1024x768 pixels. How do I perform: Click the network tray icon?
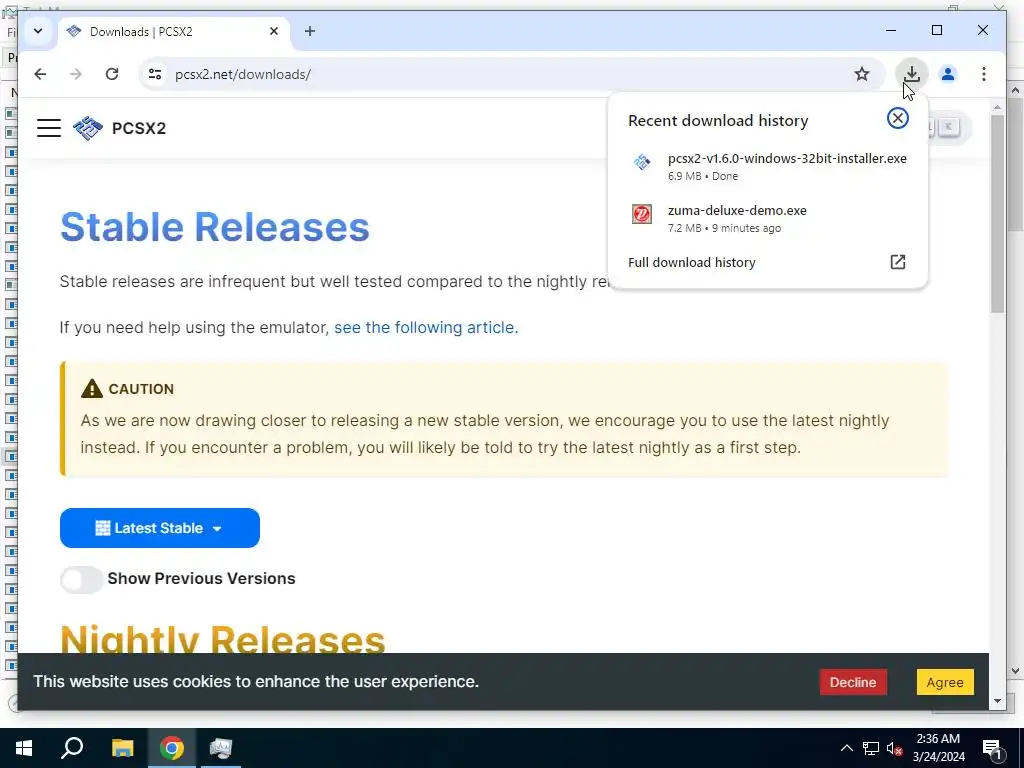[871, 748]
